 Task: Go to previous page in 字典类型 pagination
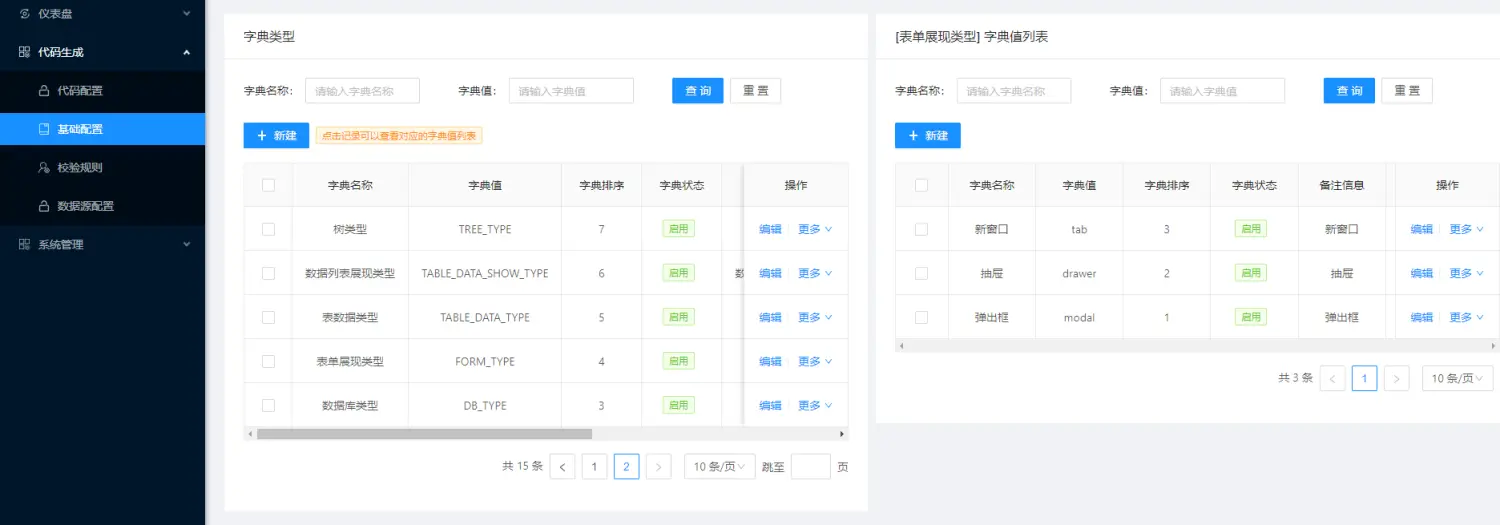[x=563, y=467]
